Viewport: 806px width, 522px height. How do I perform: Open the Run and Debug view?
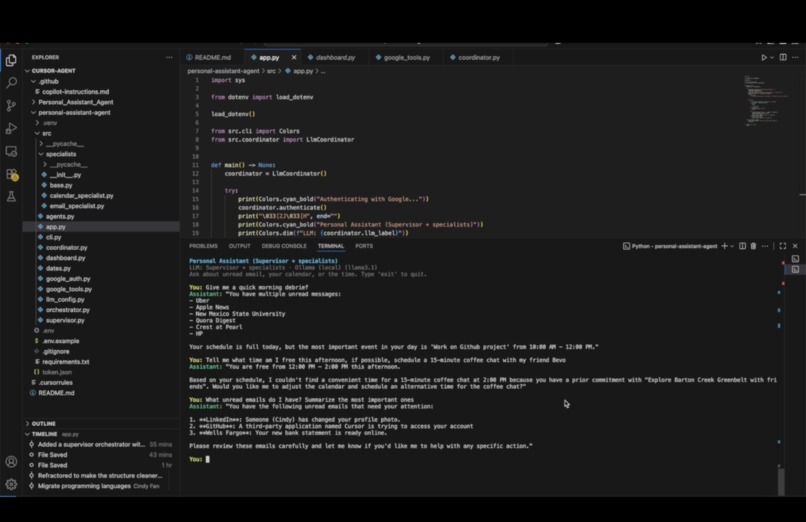point(11,128)
